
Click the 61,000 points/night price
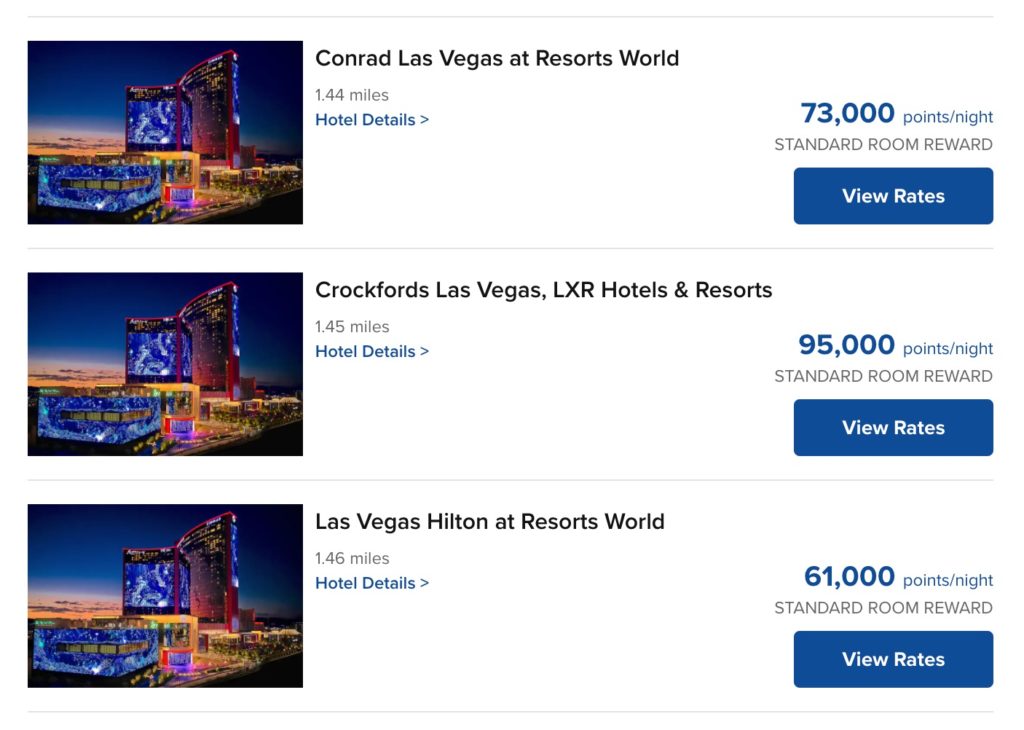[x=846, y=577]
